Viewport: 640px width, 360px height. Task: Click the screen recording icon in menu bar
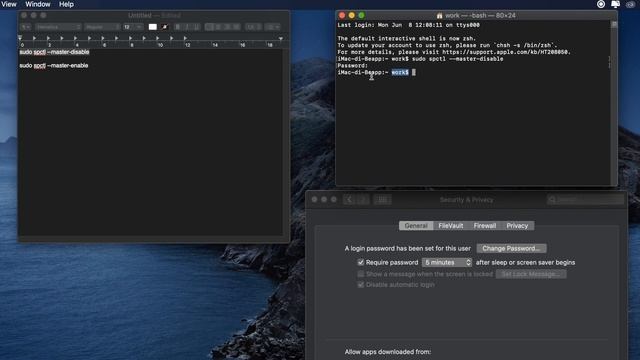(x=601, y=4)
